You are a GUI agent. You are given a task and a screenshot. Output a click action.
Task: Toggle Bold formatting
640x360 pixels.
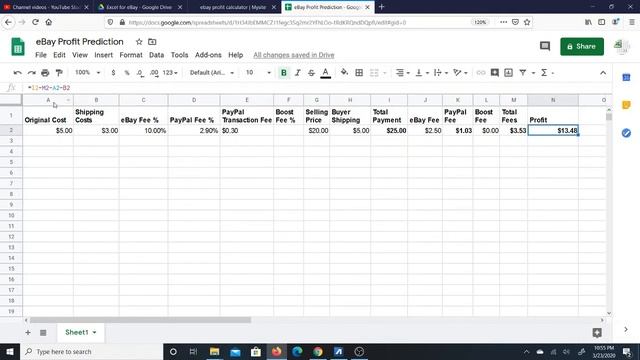284,73
